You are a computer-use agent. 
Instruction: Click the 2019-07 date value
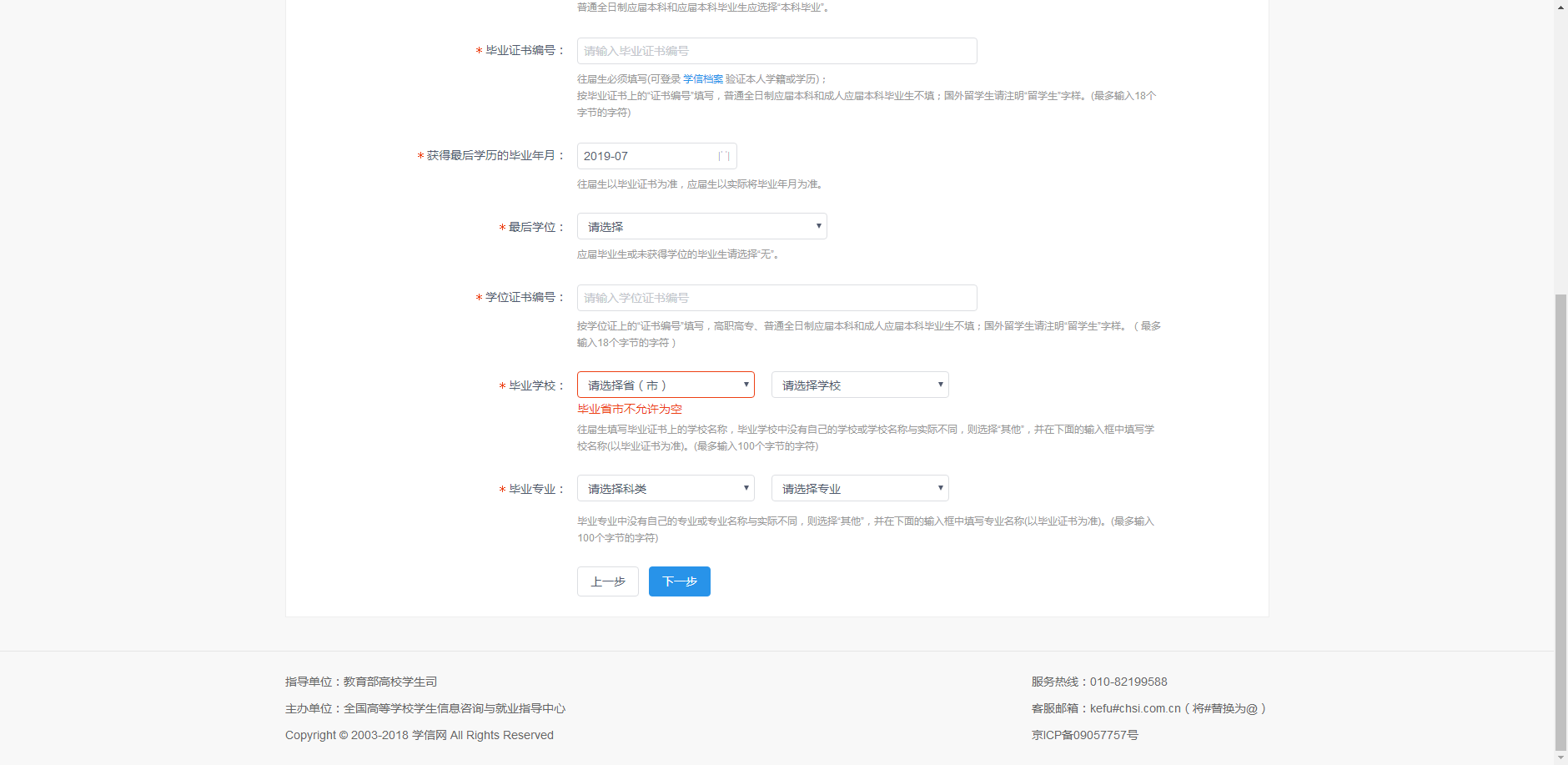(x=606, y=156)
